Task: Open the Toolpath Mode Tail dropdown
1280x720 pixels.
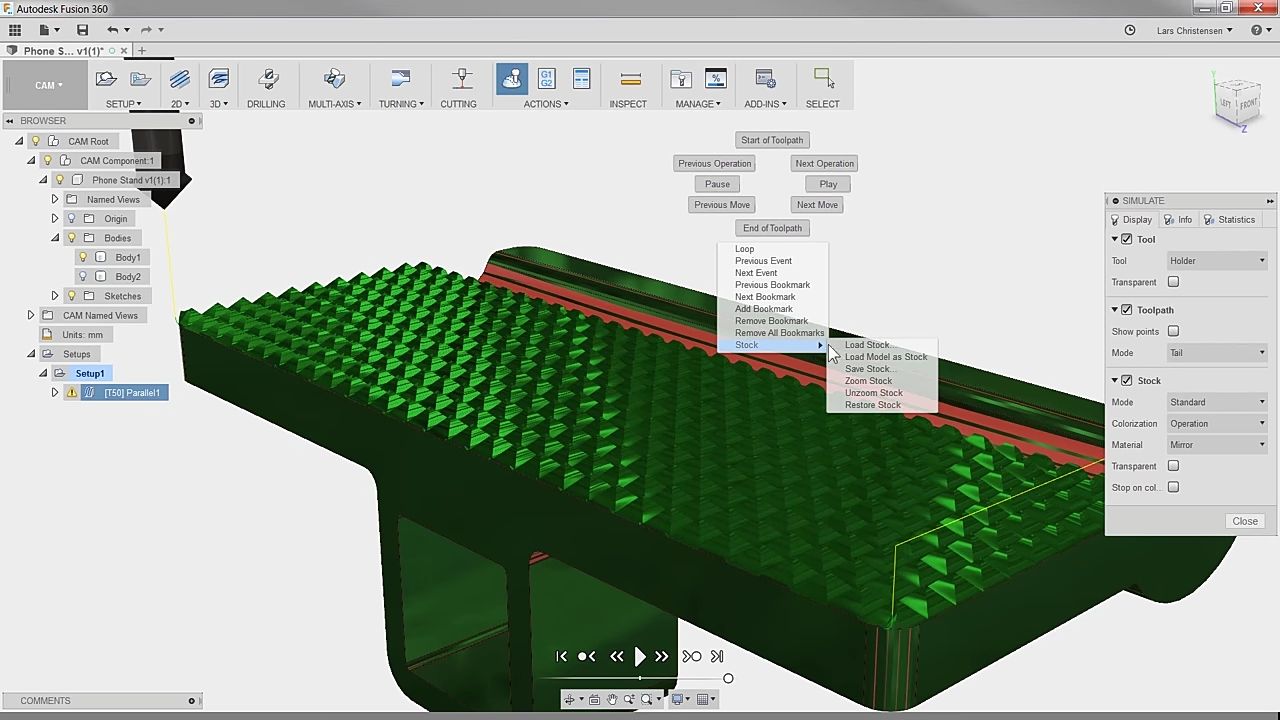Action: [1217, 352]
